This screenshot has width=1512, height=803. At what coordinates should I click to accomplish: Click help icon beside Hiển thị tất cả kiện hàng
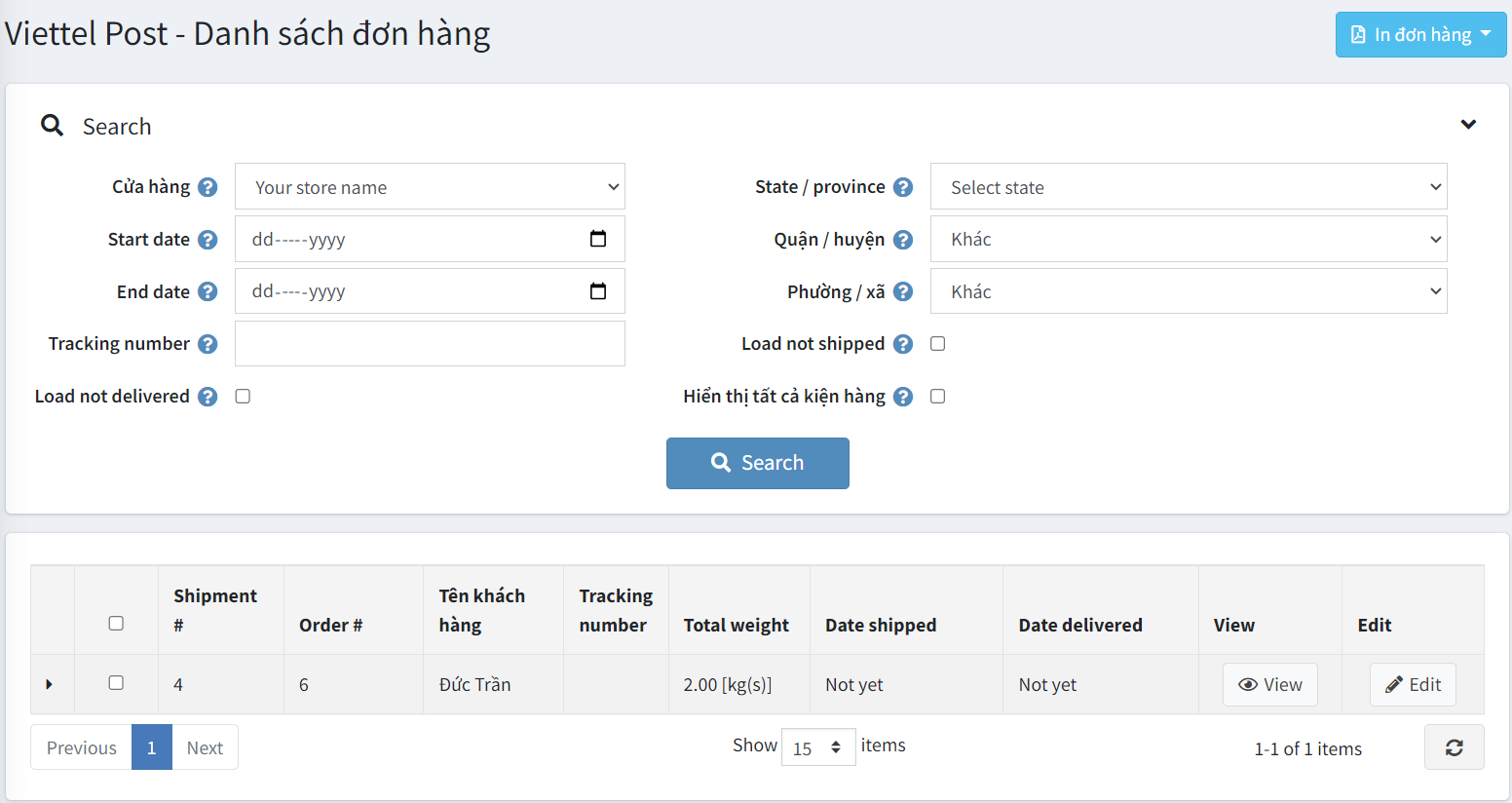coord(903,397)
